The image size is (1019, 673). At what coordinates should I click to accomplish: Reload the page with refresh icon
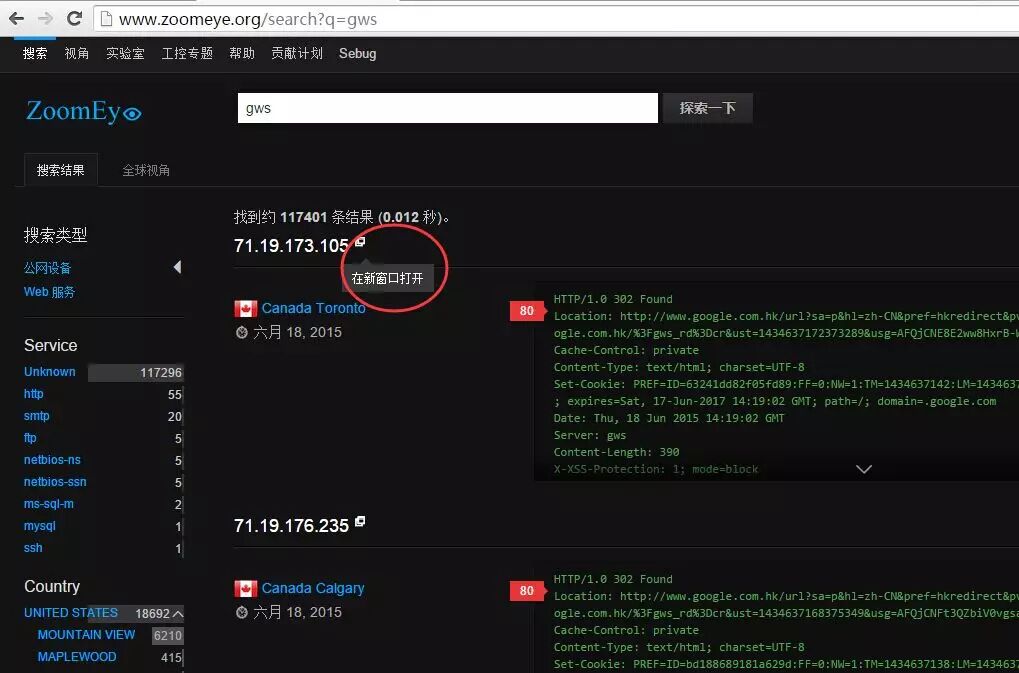coord(74,18)
